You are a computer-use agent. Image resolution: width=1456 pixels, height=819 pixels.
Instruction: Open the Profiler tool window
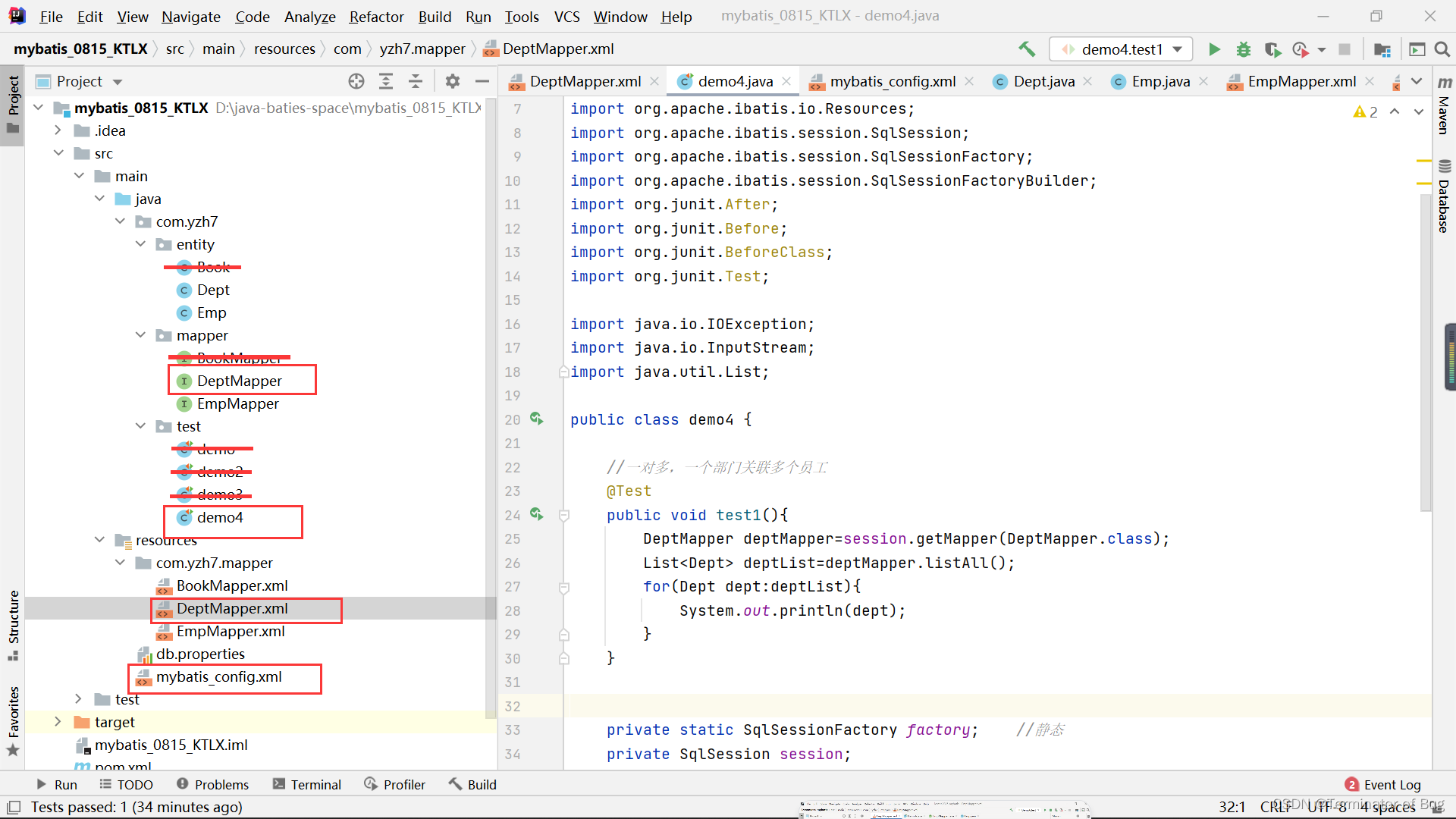click(x=395, y=785)
